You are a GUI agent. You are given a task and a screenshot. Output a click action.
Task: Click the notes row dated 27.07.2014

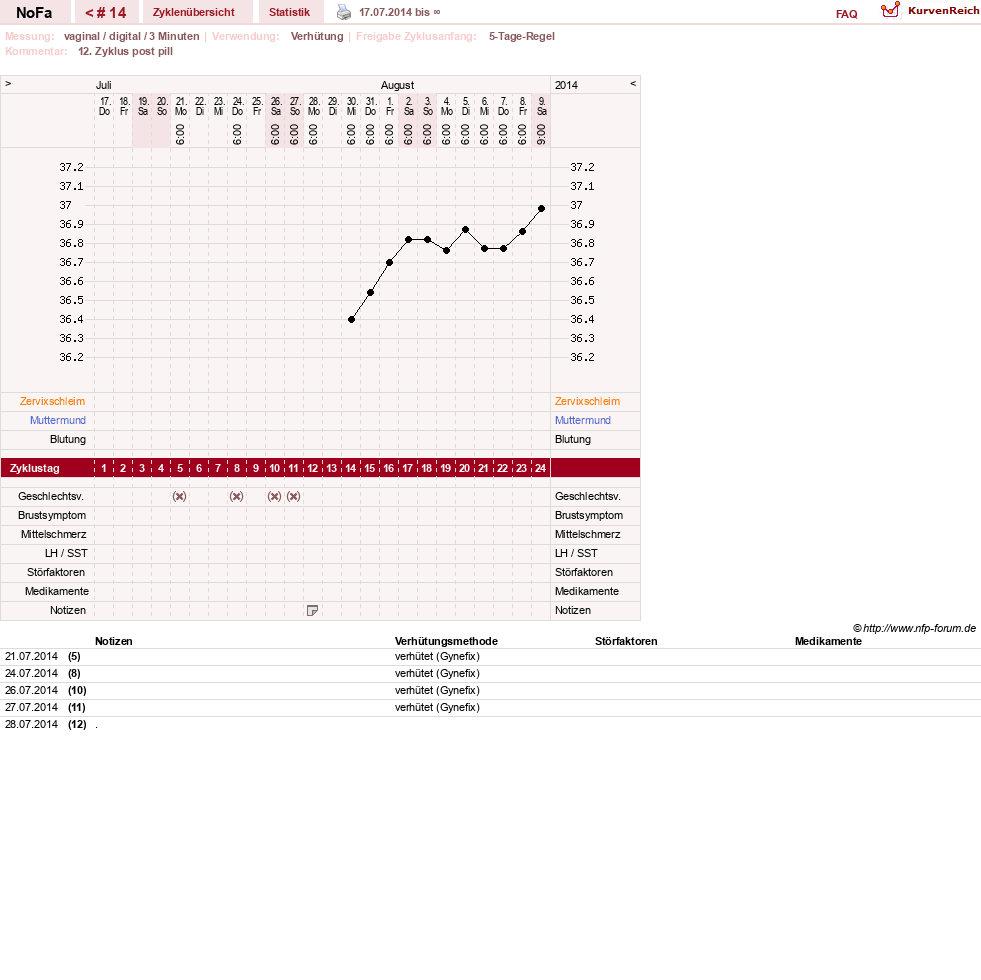click(x=490, y=707)
